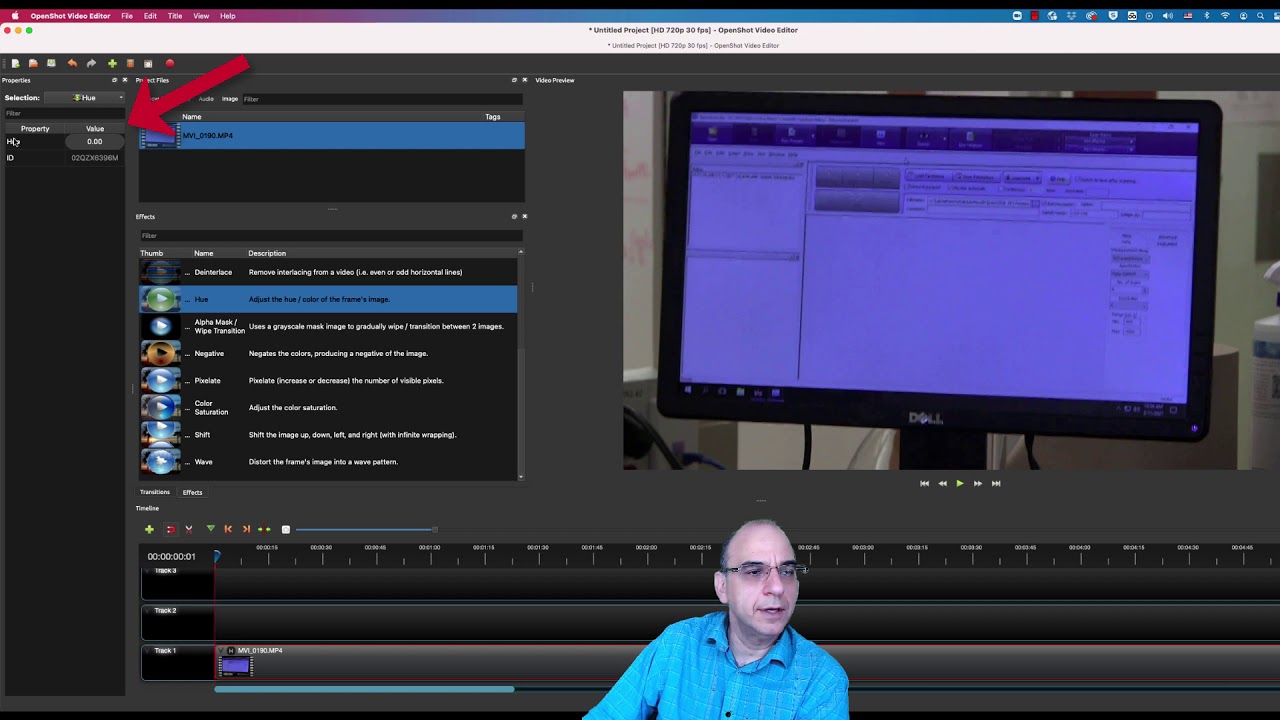Image resolution: width=1280 pixels, height=720 pixels.
Task: Select the Alpha Mask / Wipe Transition effect
Action: click(x=328, y=326)
